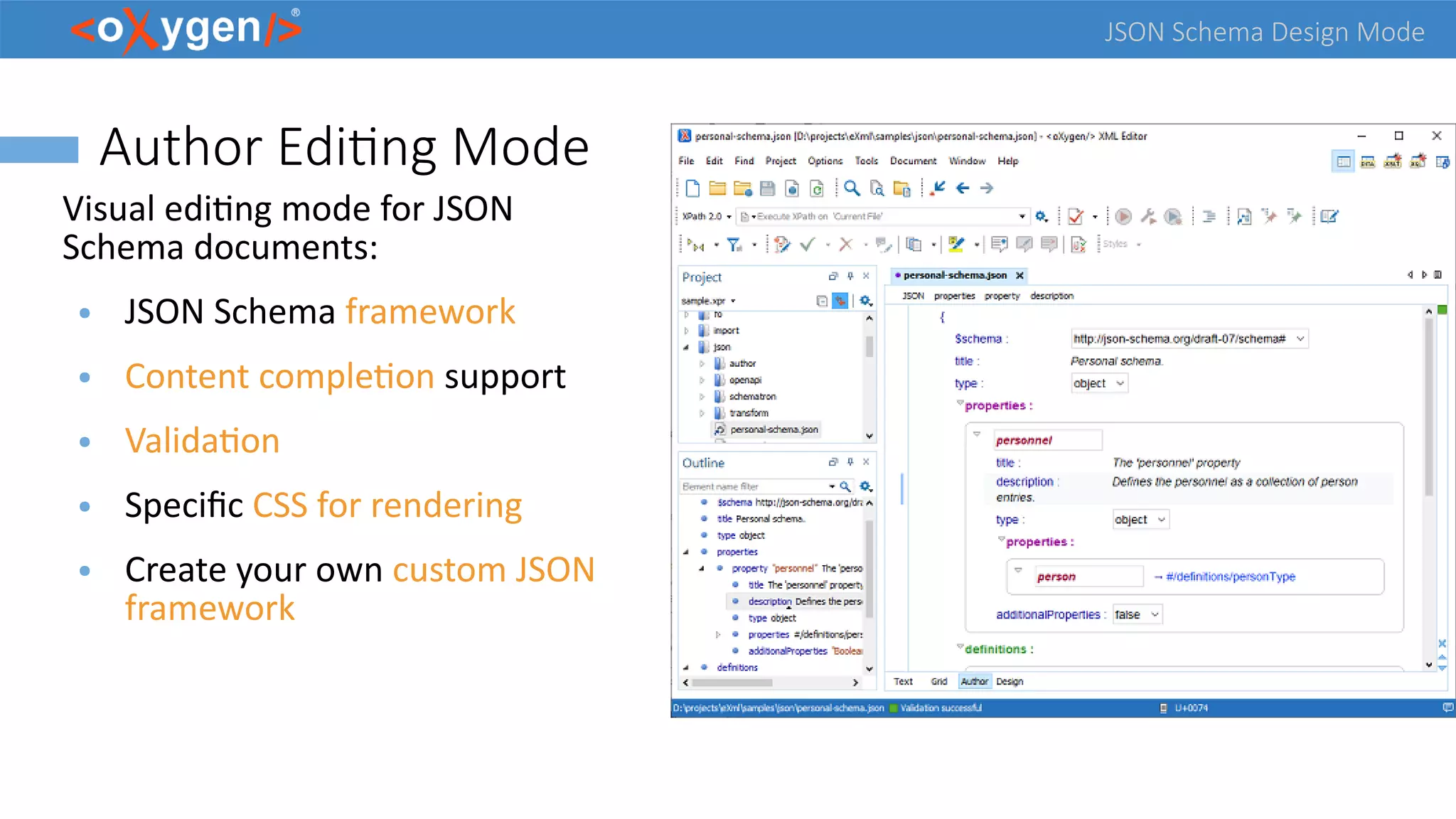
Task: Open additionalProperties false dropdown
Action: [x=1155, y=614]
